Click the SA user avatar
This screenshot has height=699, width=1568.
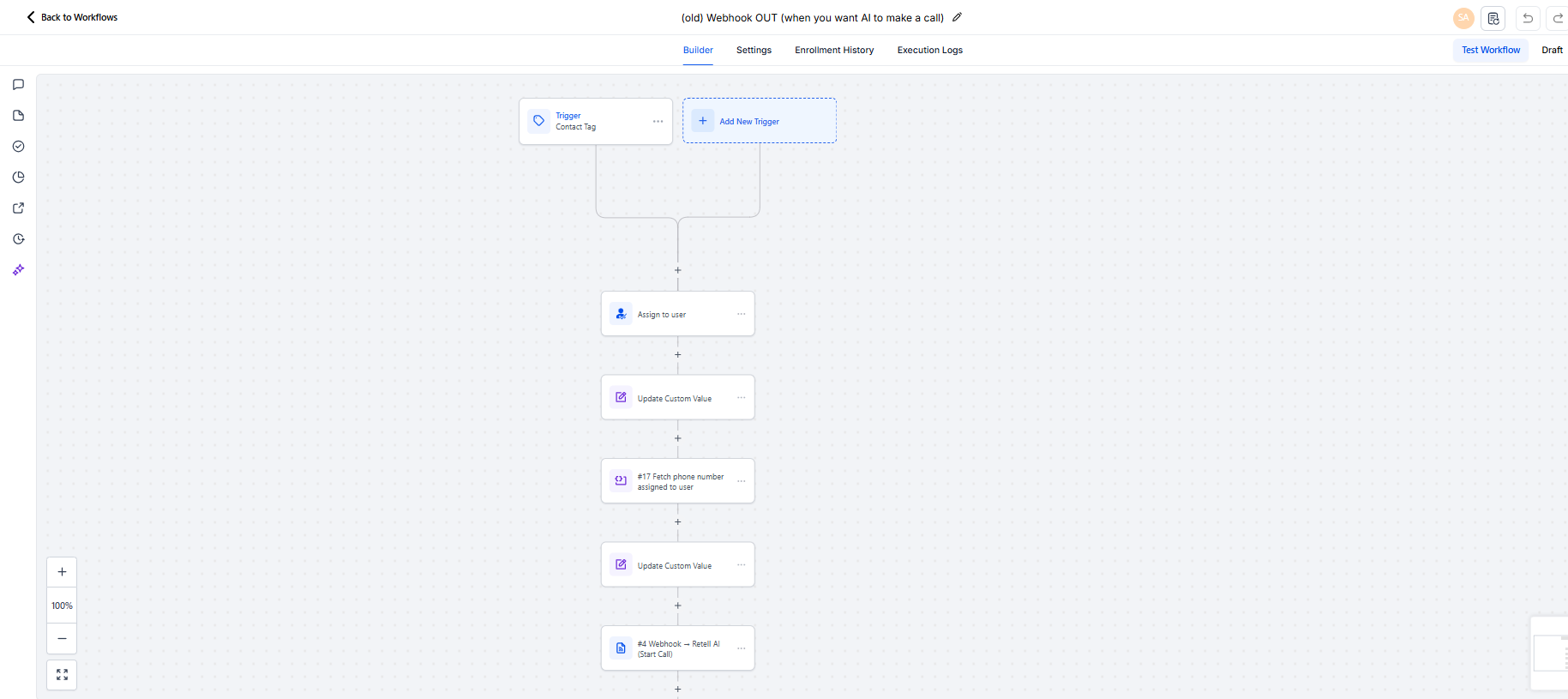[1463, 18]
